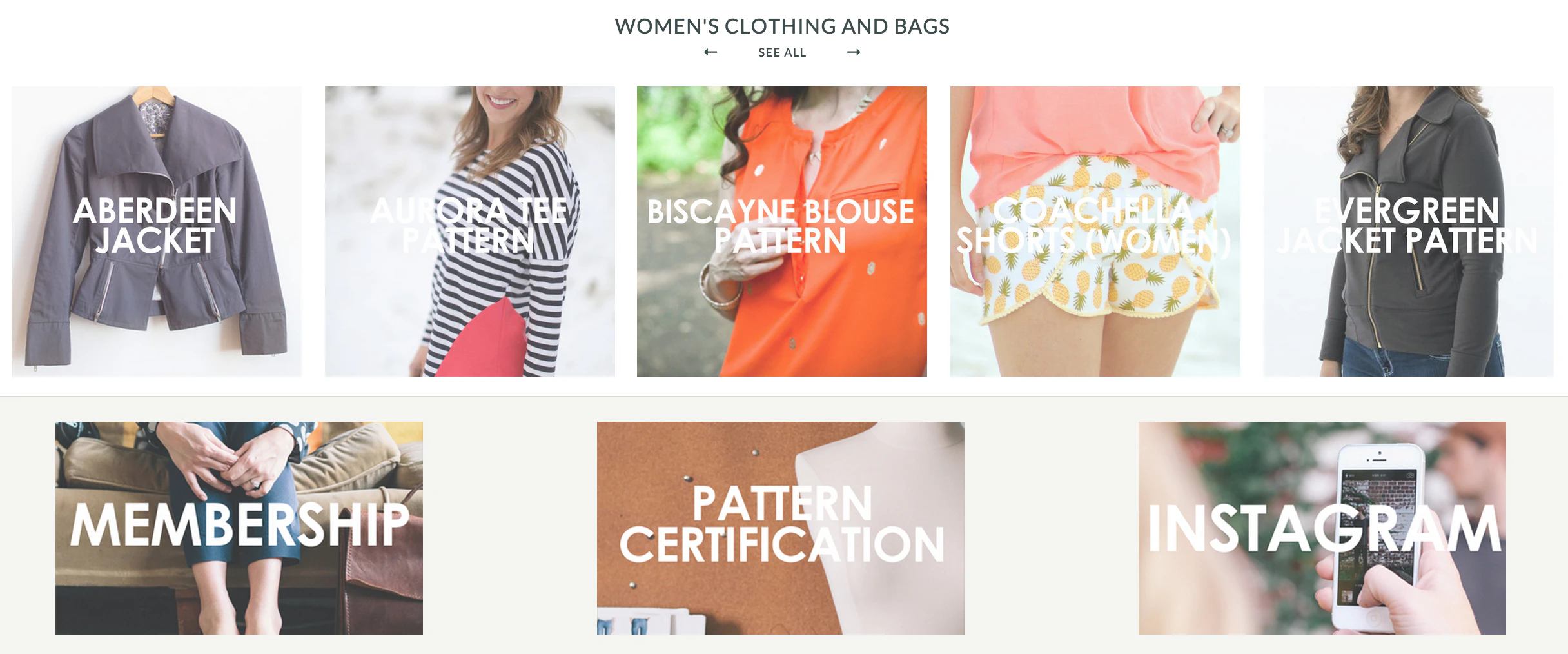Click the EVERGREEN JACKET PATTERN overlay text

coord(1407,226)
